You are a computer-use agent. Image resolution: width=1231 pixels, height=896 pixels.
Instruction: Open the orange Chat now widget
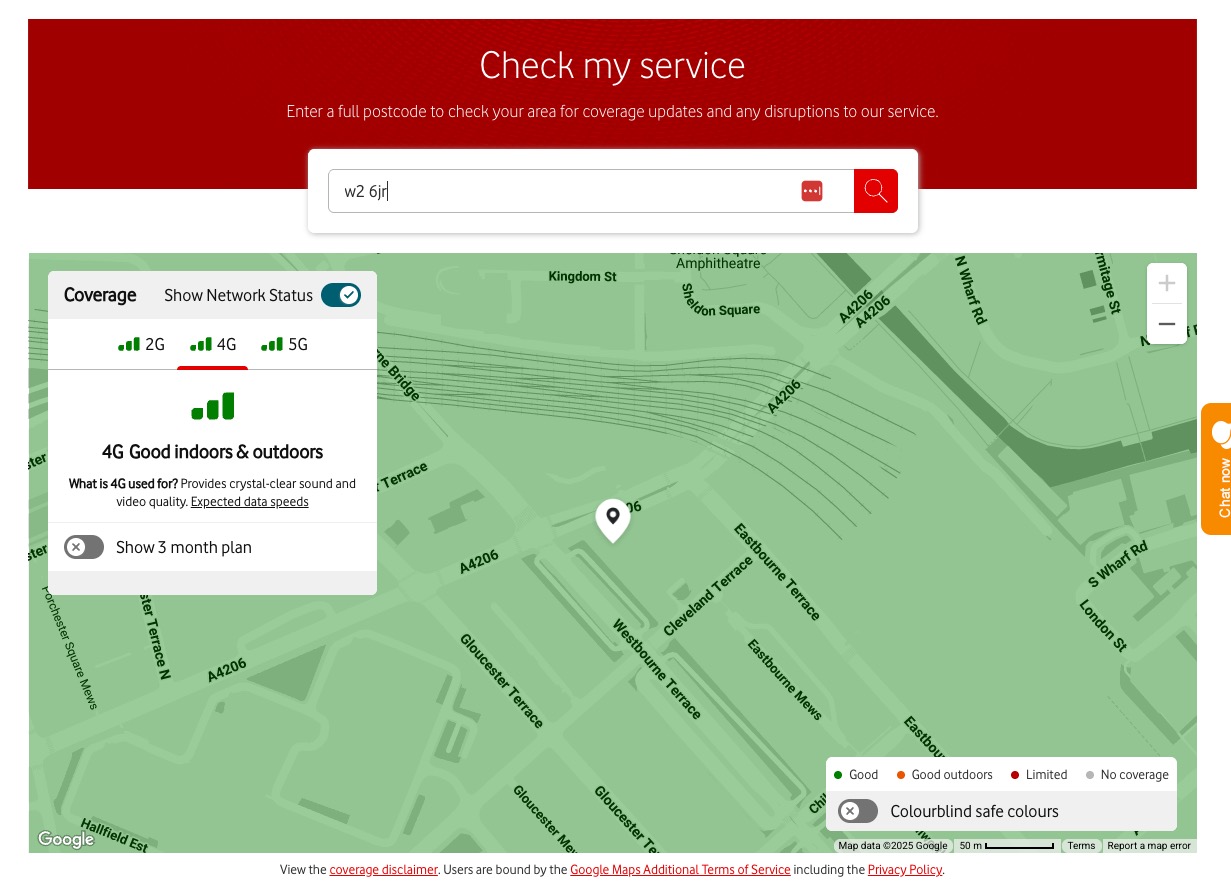pos(1216,468)
